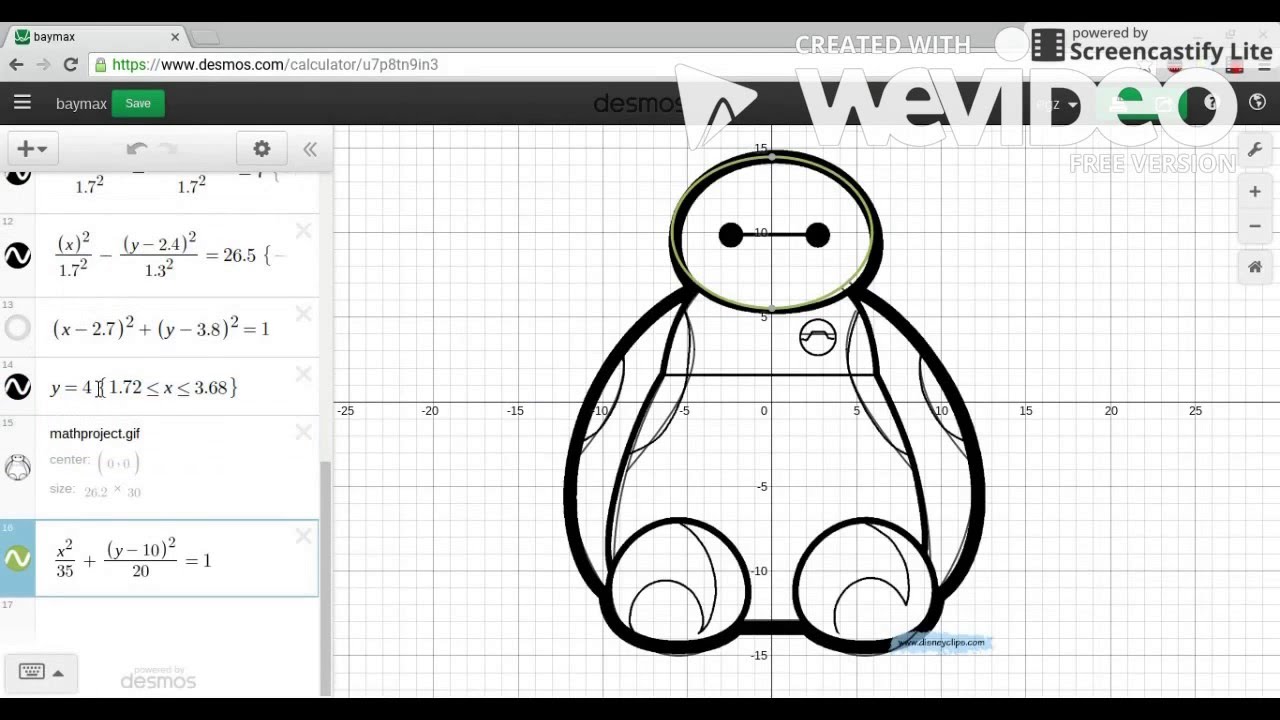Viewport: 1280px width, 720px height.
Task: Close the baymax browser tab
Action: [x=175, y=37]
